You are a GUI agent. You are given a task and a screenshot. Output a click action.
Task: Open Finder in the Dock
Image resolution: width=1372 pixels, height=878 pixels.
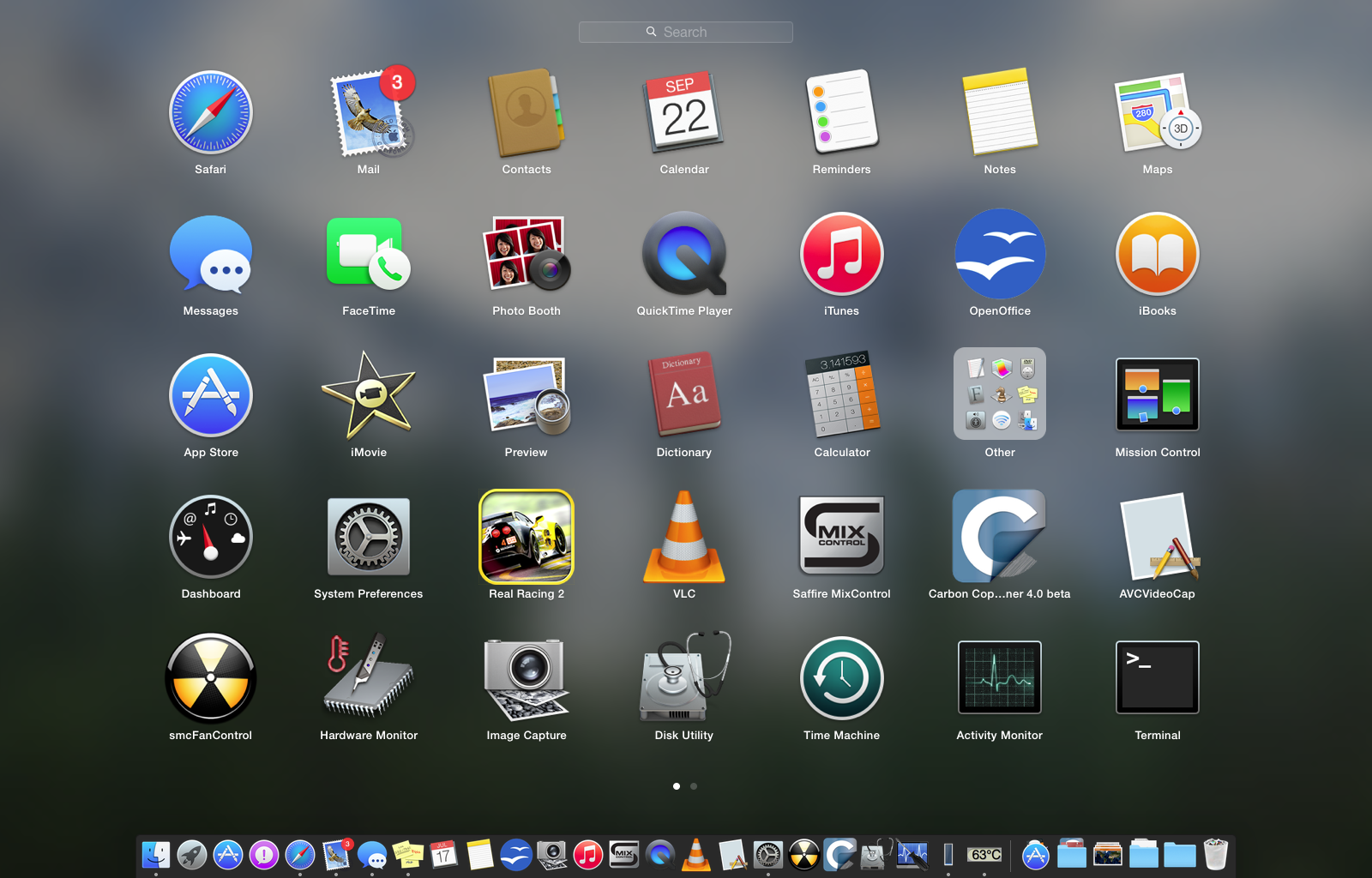point(156,855)
